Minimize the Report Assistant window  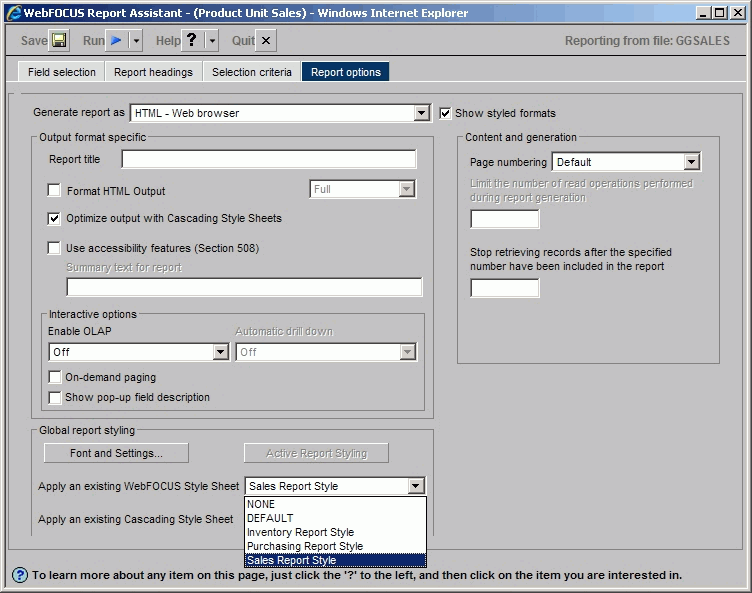click(703, 13)
